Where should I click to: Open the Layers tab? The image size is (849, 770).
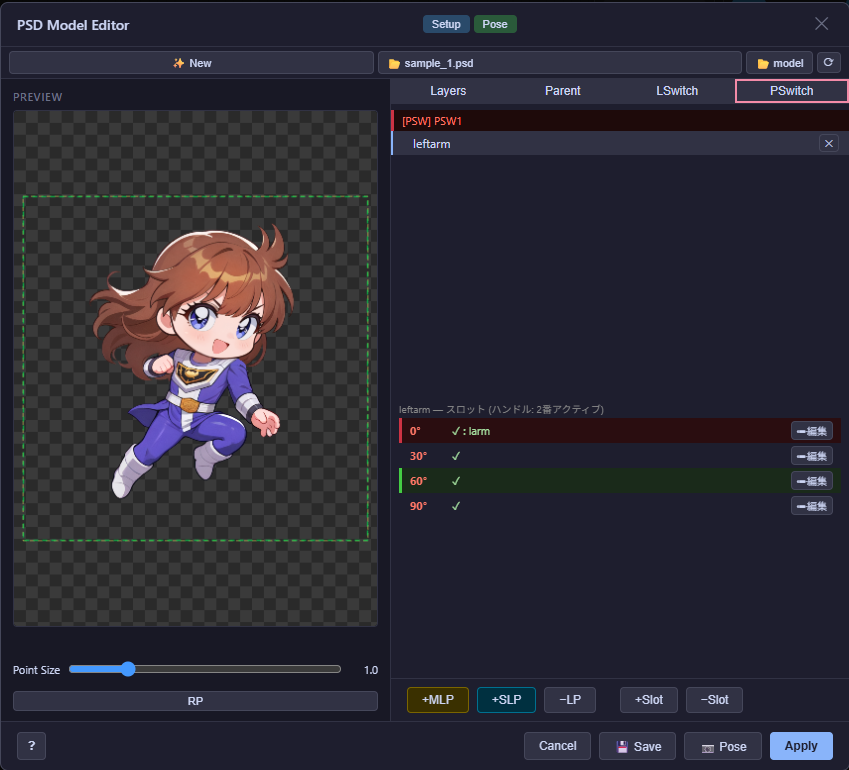(448, 91)
